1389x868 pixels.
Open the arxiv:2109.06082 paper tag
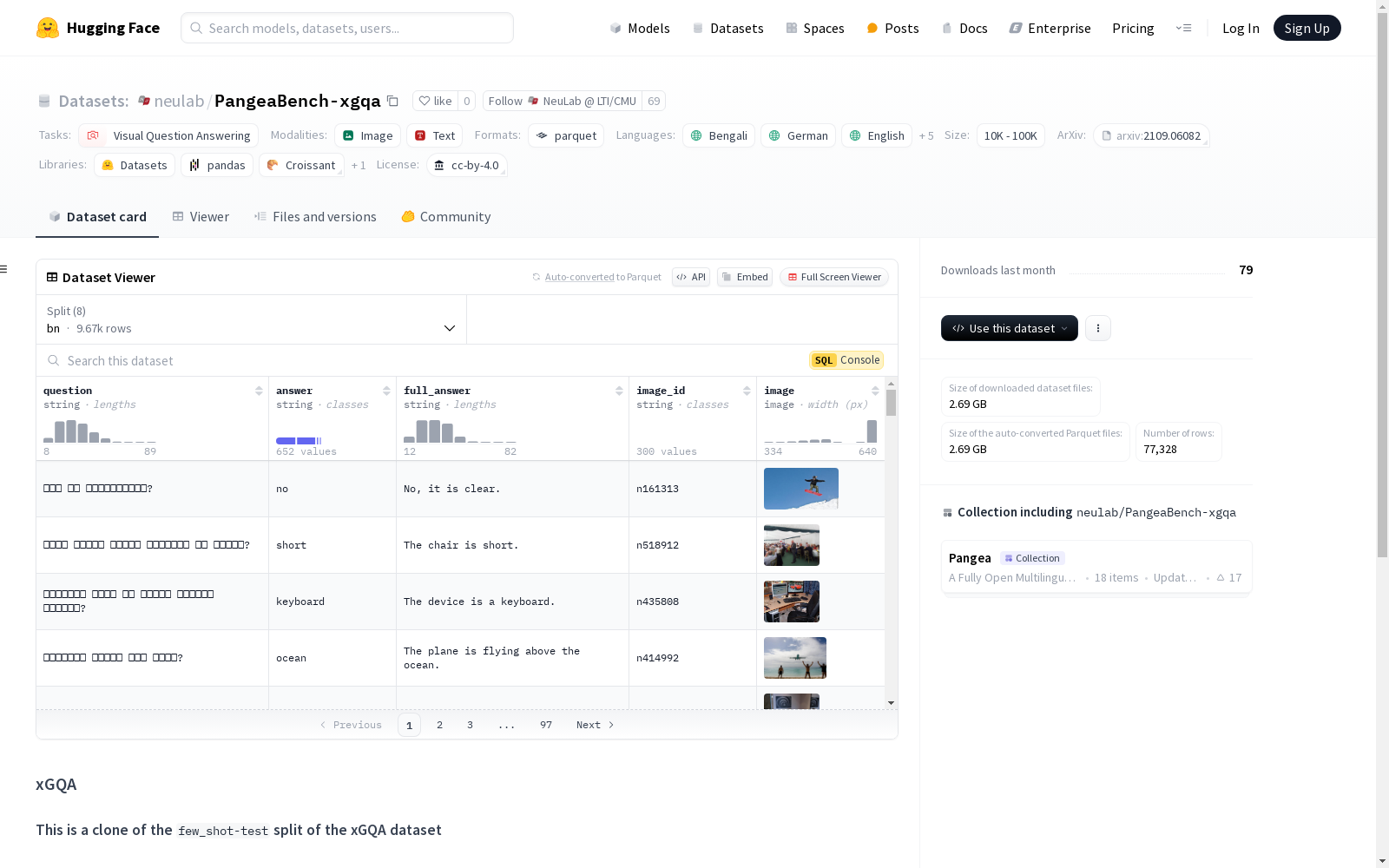click(x=1151, y=135)
